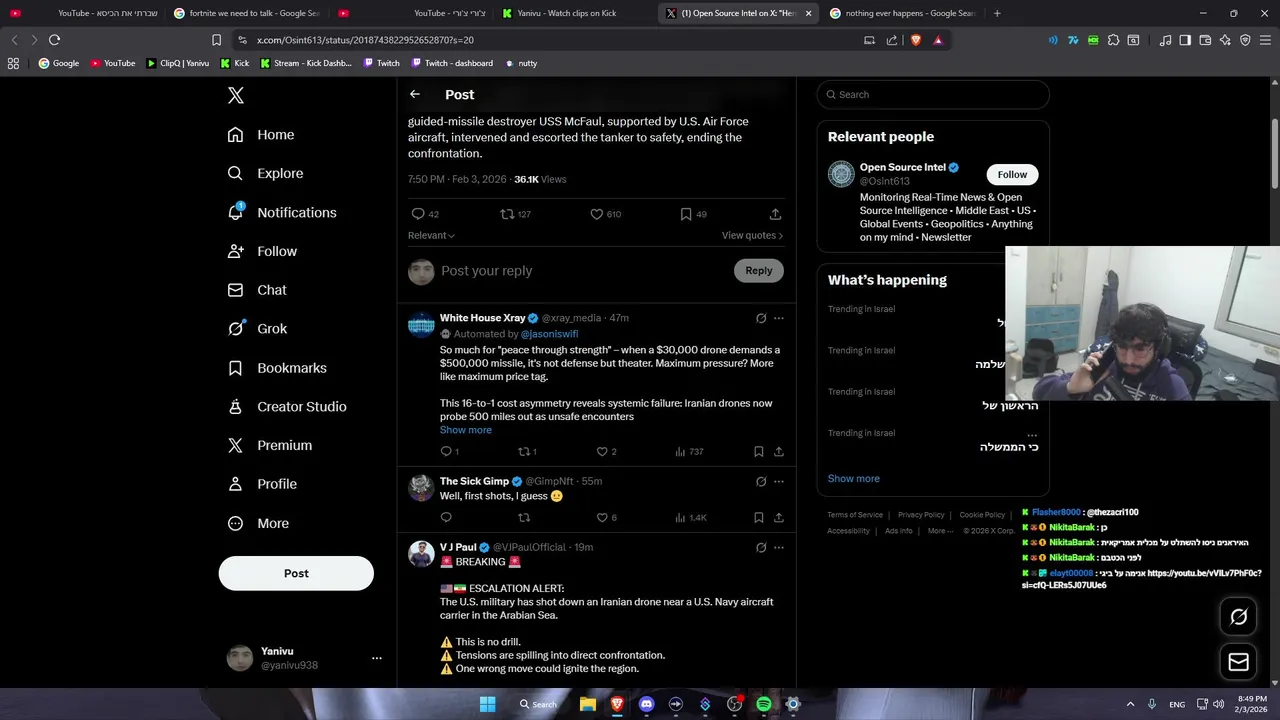Open Discord from taskbar

(x=646, y=704)
